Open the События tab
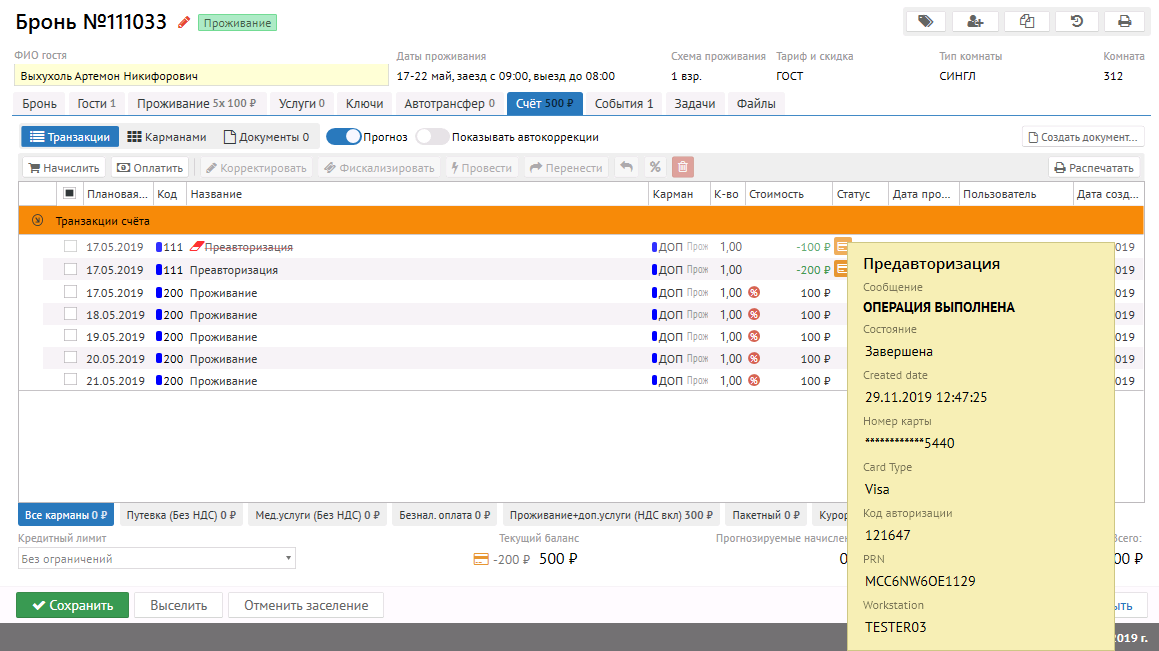Image resolution: width=1159 pixels, height=651 pixels. (x=623, y=103)
